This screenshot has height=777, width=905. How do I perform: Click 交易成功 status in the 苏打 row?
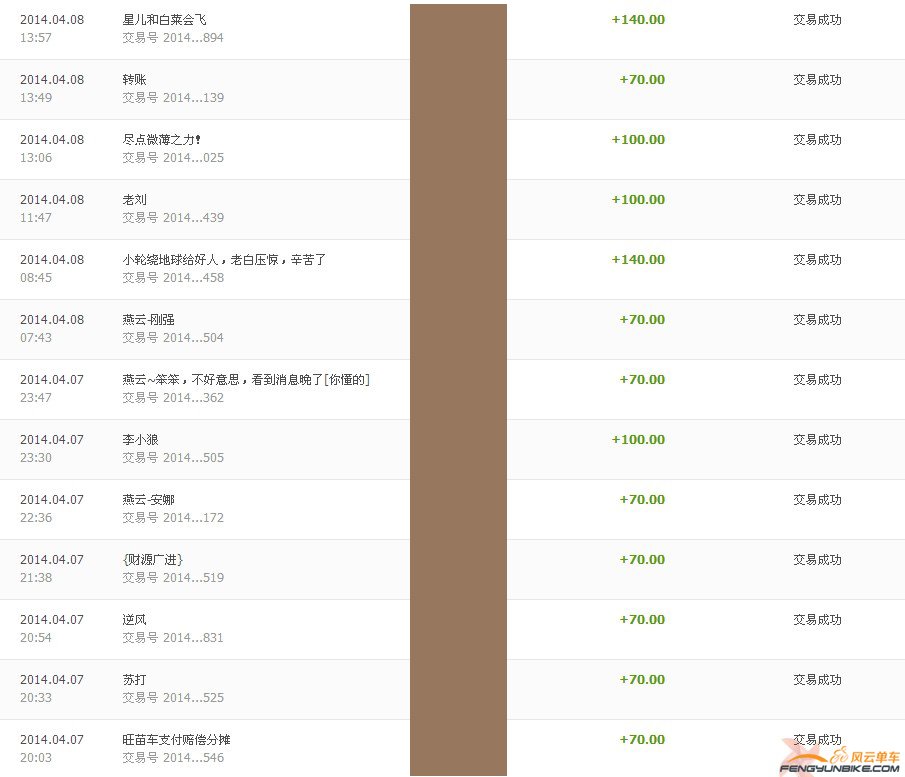tap(817, 680)
